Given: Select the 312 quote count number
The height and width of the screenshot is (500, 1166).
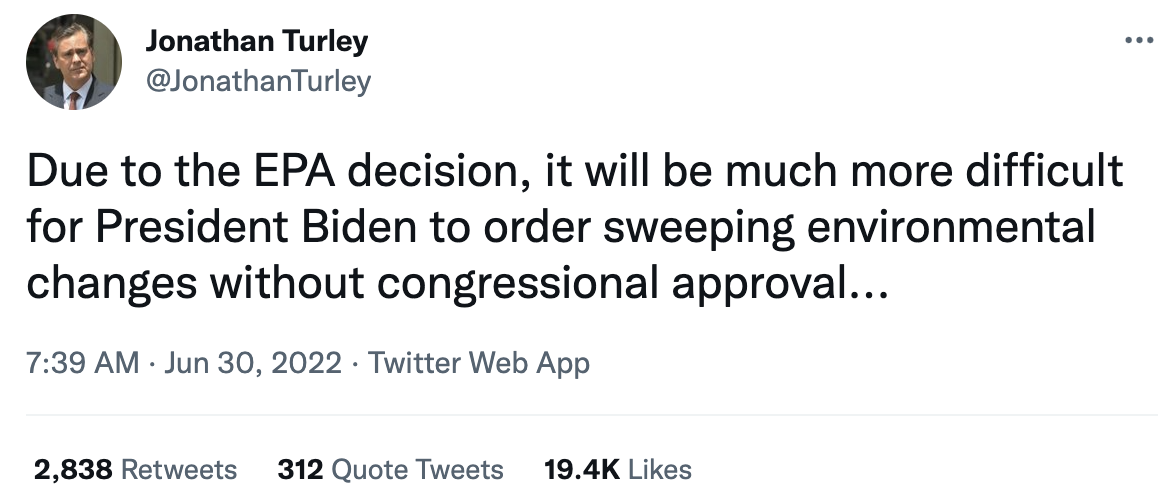Looking at the screenshot, I should tap(298, 468).
